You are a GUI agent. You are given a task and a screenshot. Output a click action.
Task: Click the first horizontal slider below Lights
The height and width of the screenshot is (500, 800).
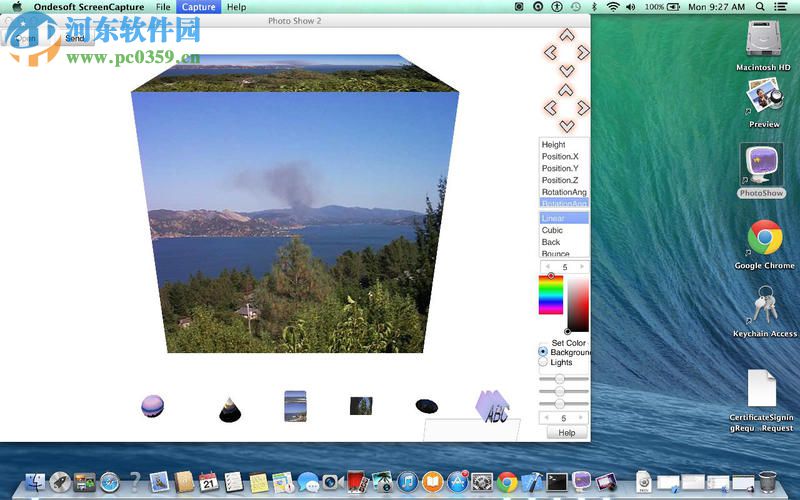tap(564, 379)
